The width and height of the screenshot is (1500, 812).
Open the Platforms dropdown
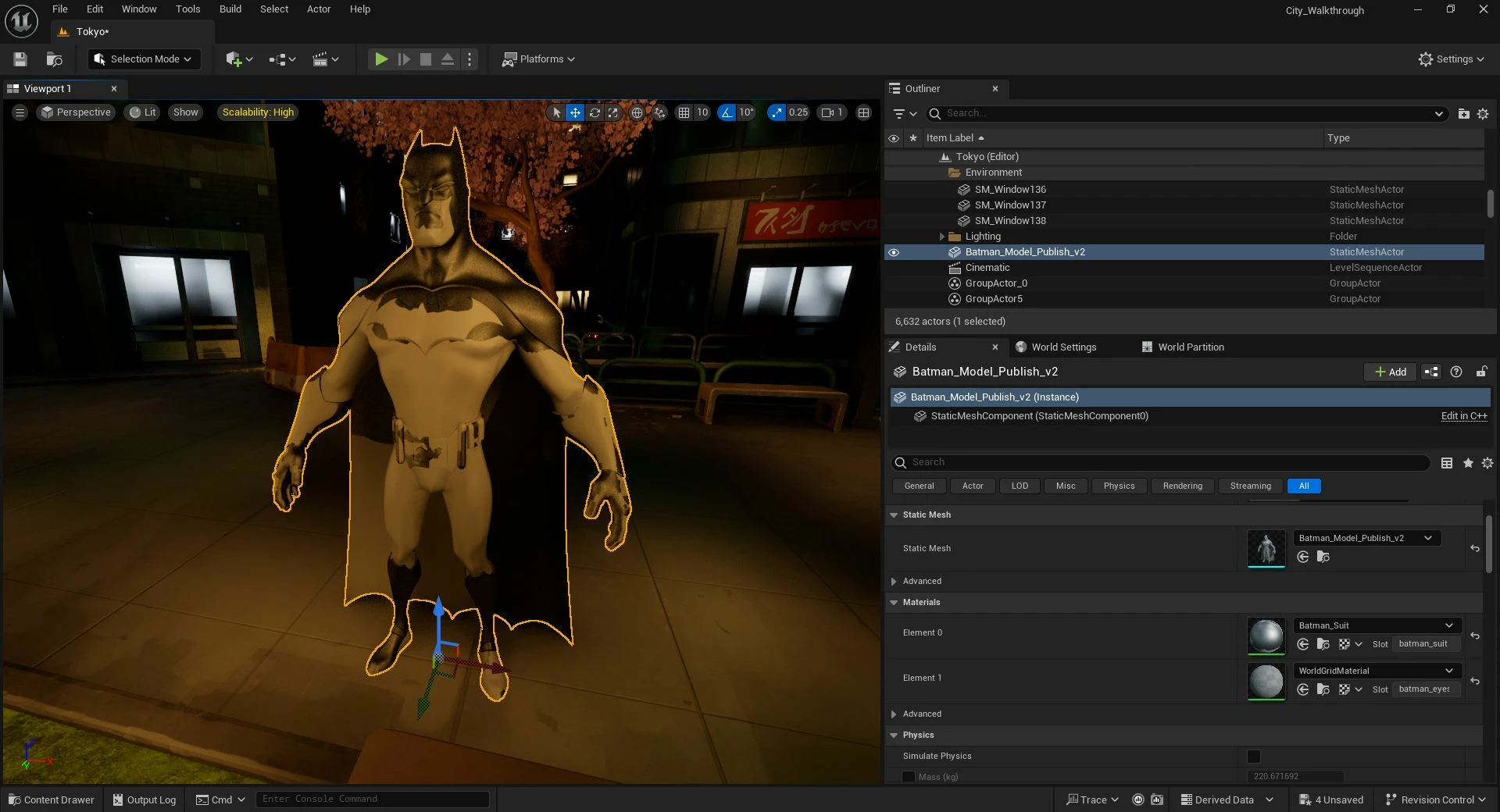click(538, 59)
